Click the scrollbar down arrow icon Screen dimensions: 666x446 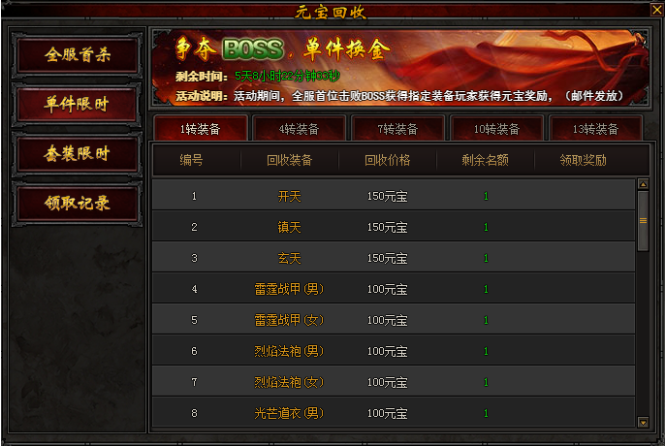[643, 422]
